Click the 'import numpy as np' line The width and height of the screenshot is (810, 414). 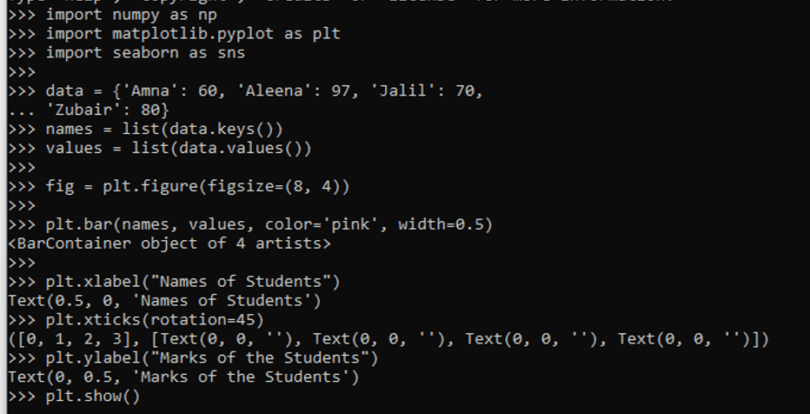pyautogui.click(x=124, y=16)
